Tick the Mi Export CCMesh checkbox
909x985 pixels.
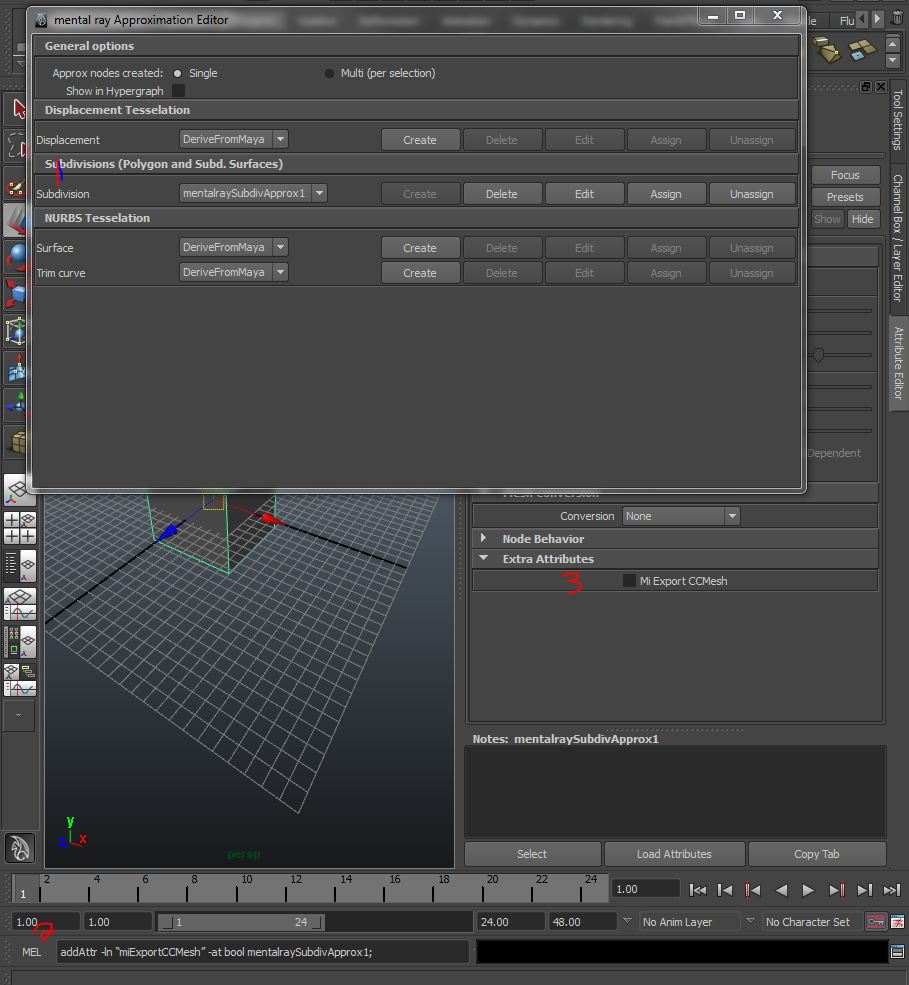pyautogui.click(x=629, y=581)
